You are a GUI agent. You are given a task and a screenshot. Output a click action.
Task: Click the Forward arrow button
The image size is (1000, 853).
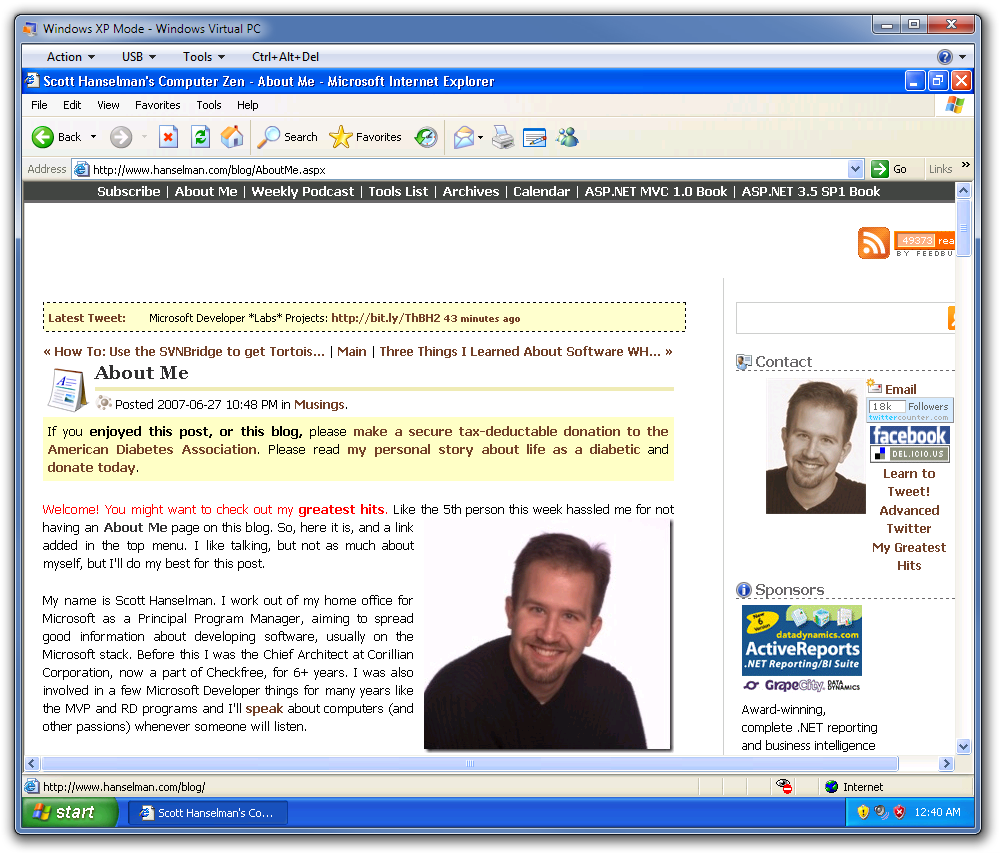pyautogui.click(x=121, y=137)
